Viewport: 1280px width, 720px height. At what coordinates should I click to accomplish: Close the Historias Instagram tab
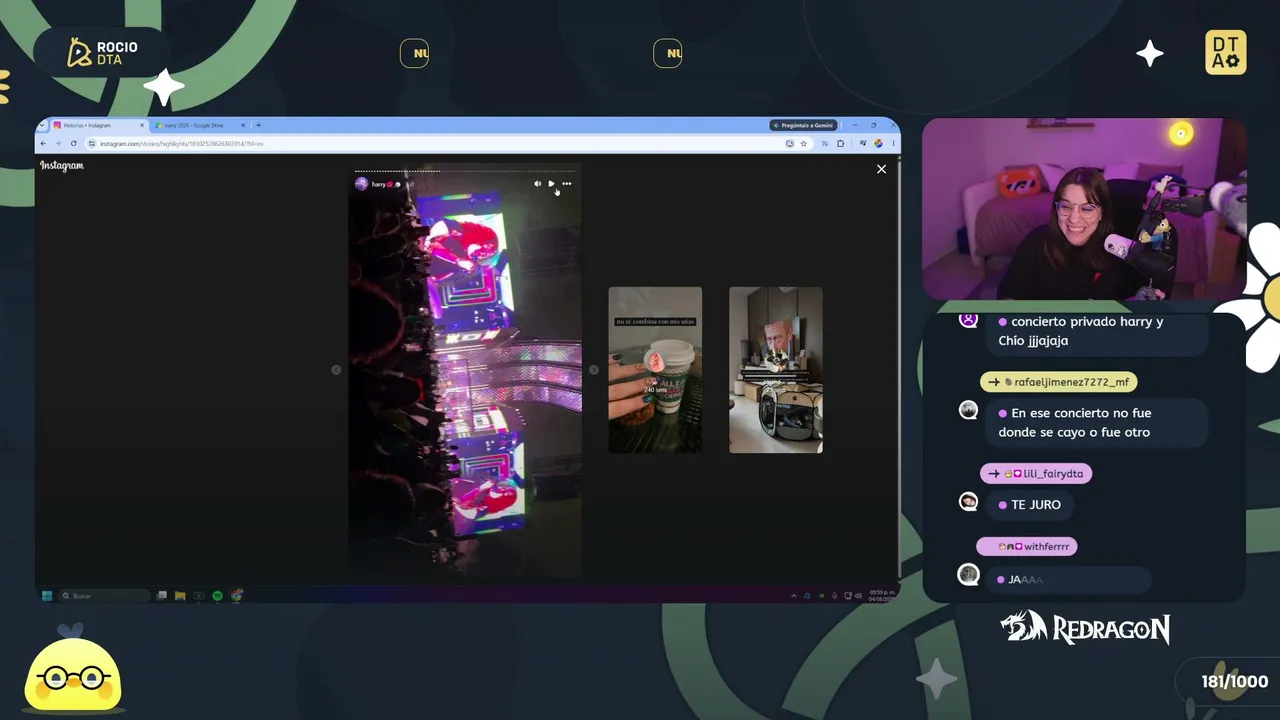coord(142,125)
